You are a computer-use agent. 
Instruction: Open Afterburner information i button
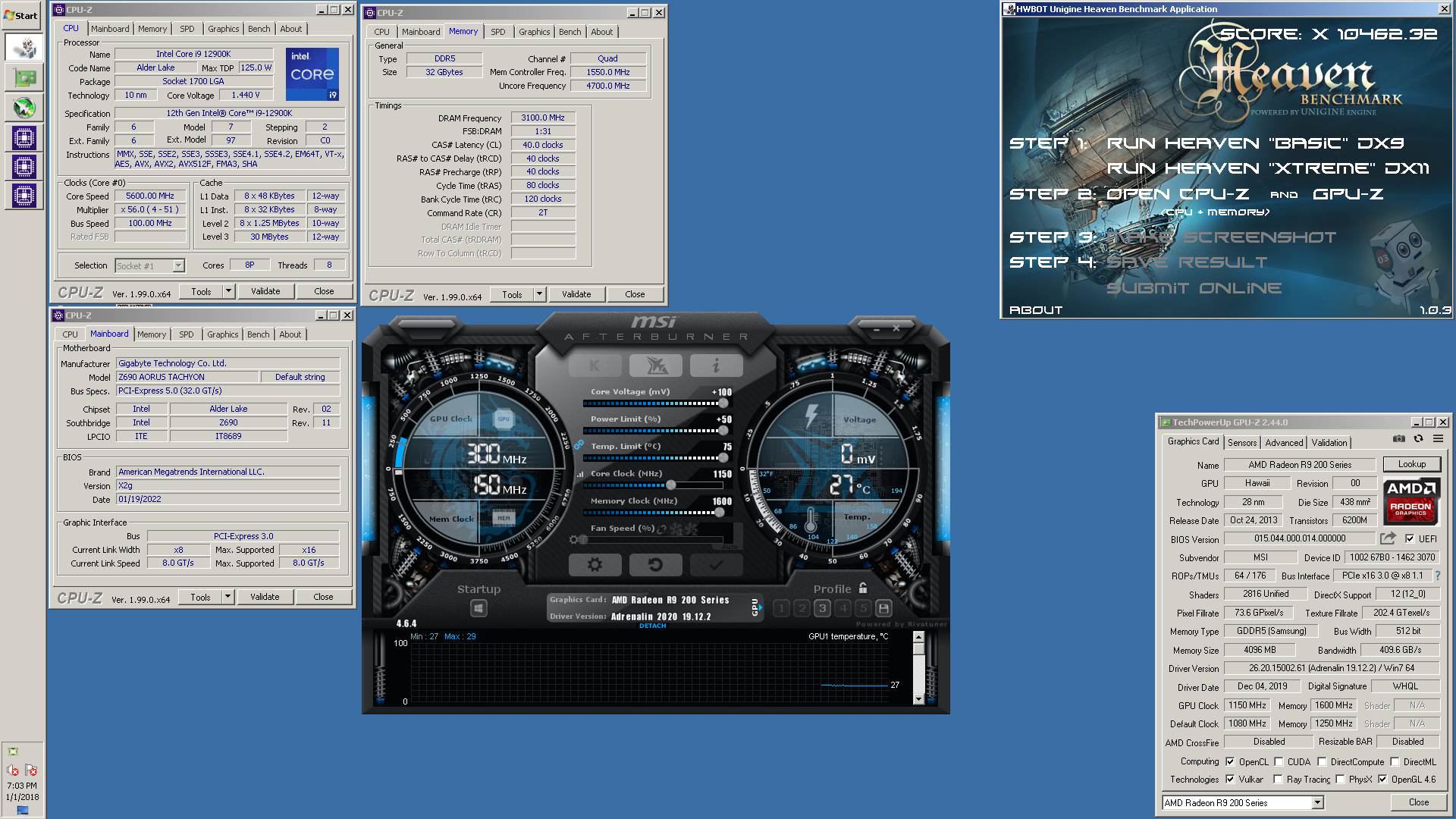click(716, 366)
